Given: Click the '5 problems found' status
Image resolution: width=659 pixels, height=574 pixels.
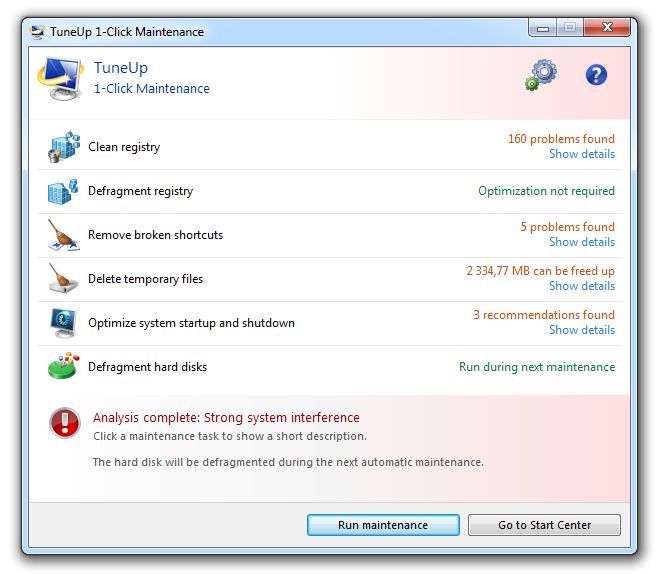Looking at the screenshot, I should pos(567,227).
